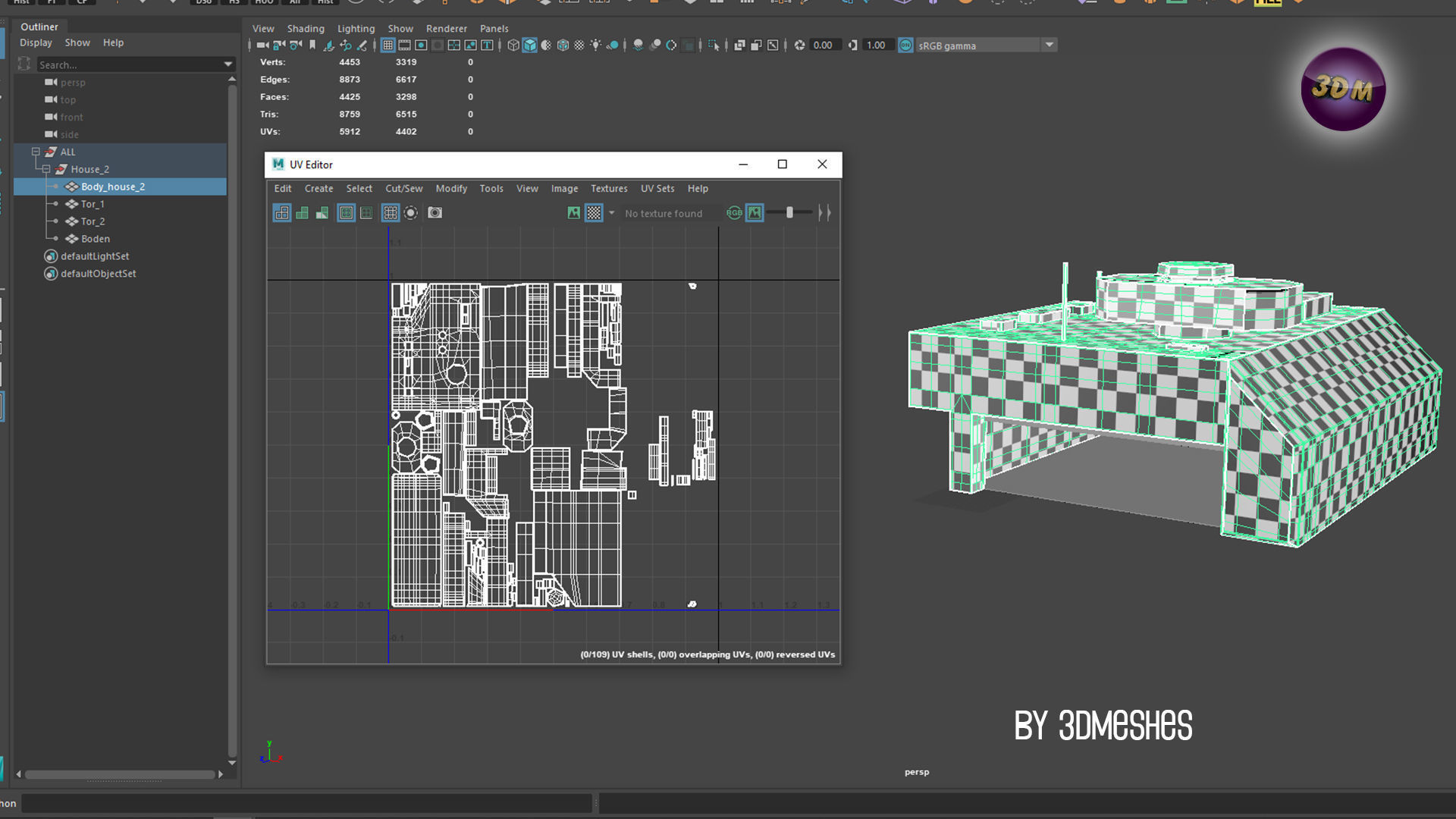Click UV Editor internal borders icon
Image resolution: width=1456 pixels, height=819 pixels.
(366, 213)
